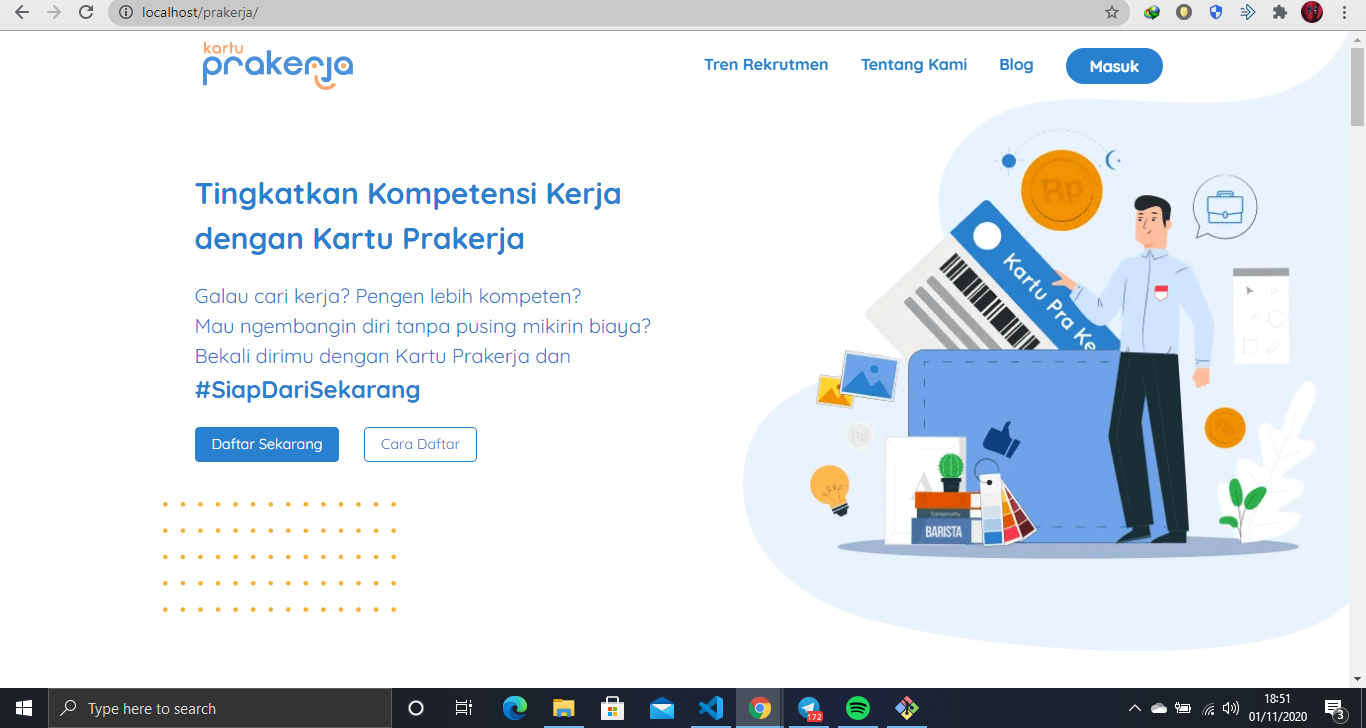Check battery status icon in tray
The width and height of the screenshot is (1366, 728).
pos(1183,708)
